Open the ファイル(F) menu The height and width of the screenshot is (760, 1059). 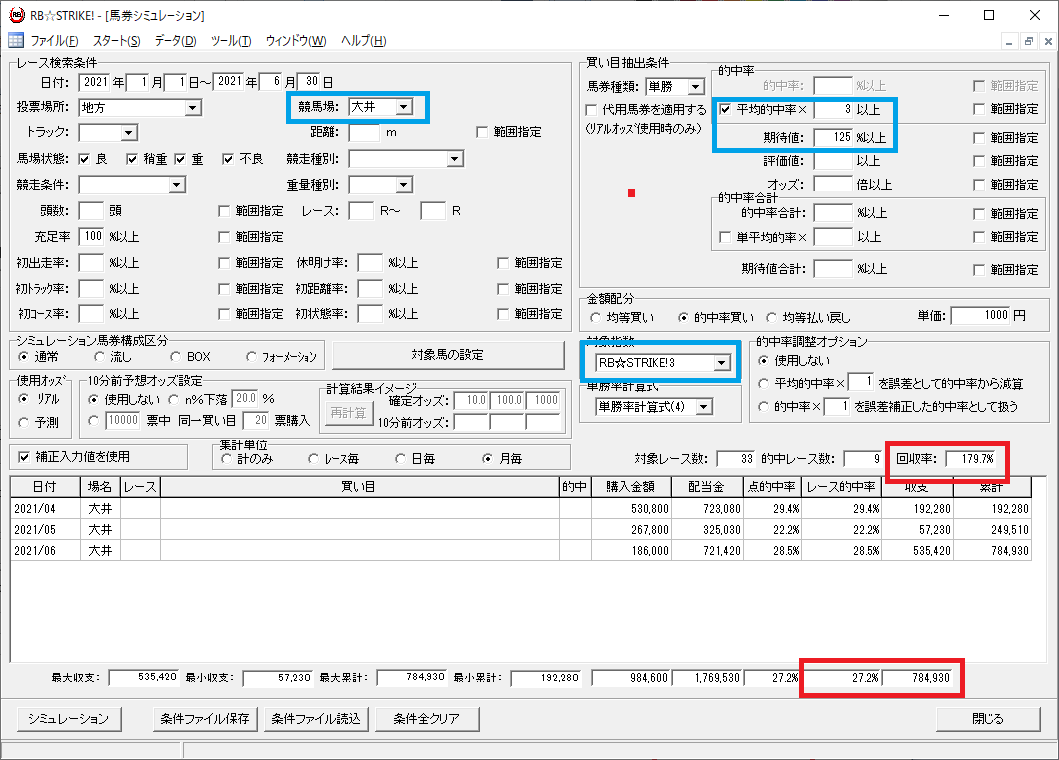pos(54,41)
